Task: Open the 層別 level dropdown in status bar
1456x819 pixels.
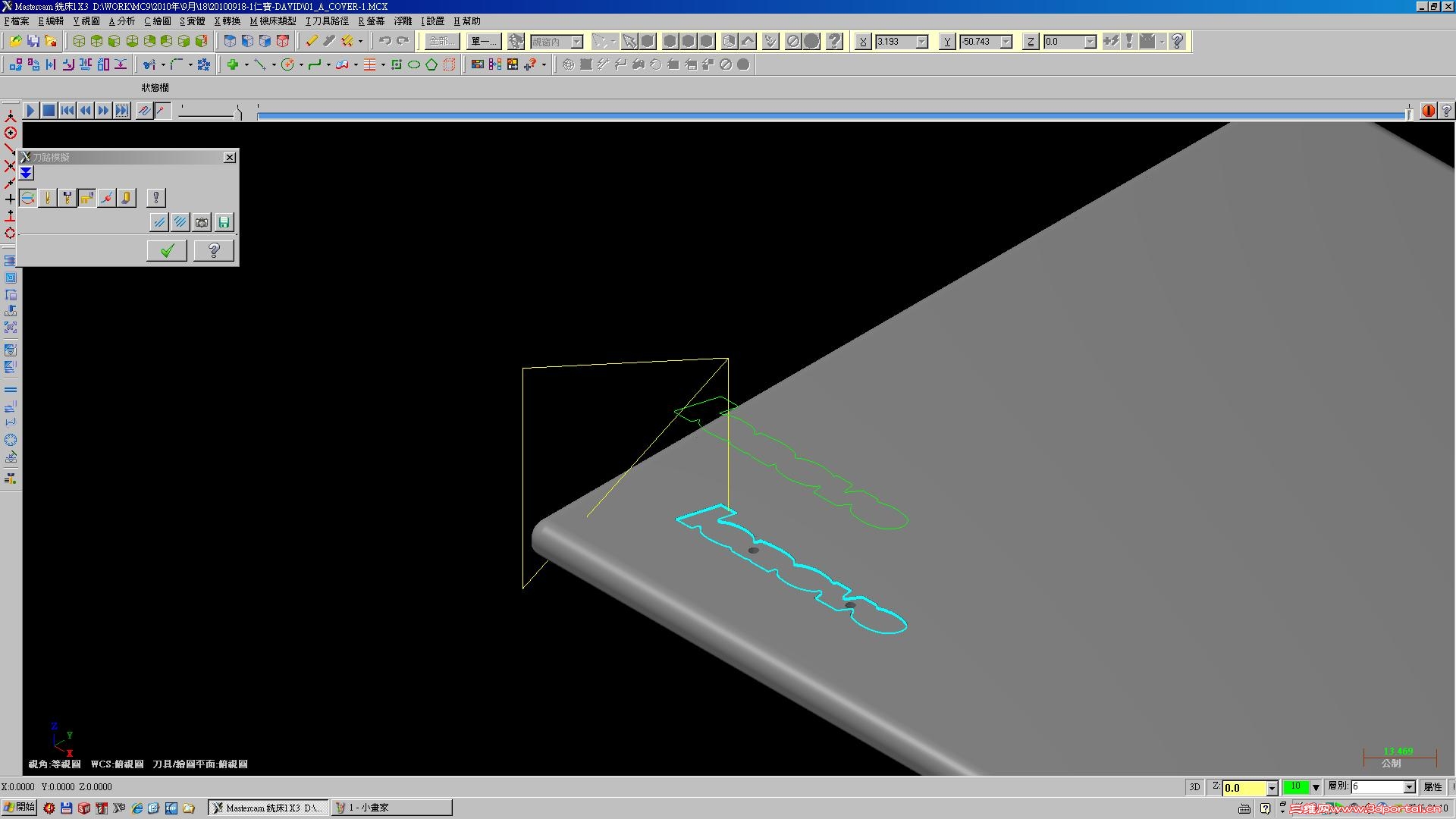Action: pos(1409,787)
